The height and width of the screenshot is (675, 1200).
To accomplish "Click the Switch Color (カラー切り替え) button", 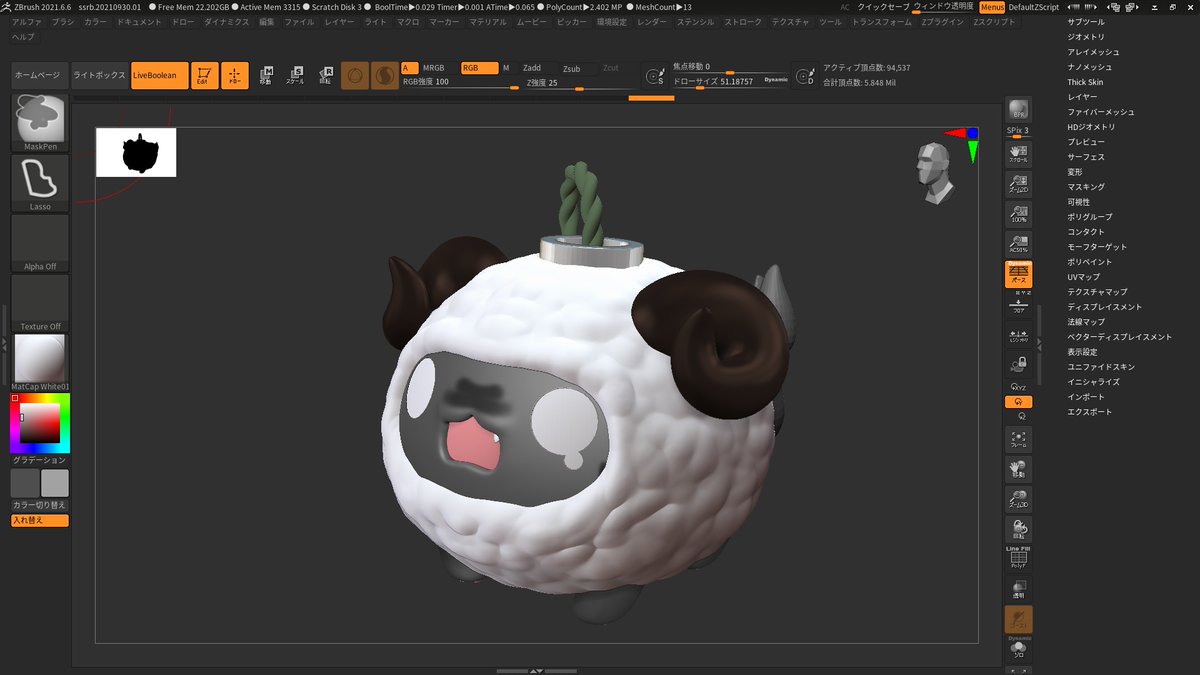I will tap(40, 505).
